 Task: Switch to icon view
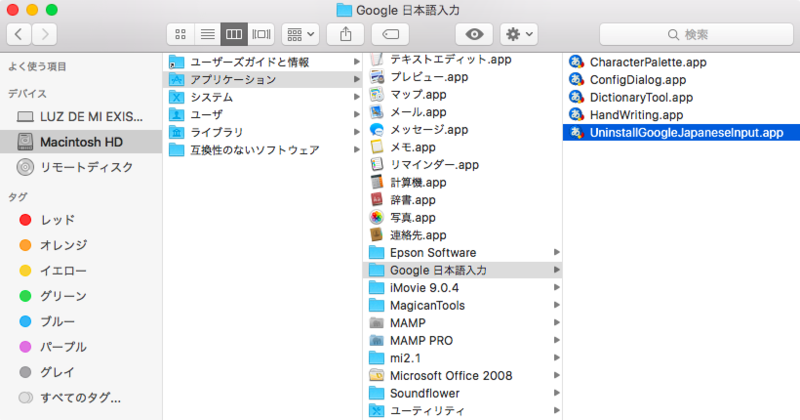coord(180,34)
